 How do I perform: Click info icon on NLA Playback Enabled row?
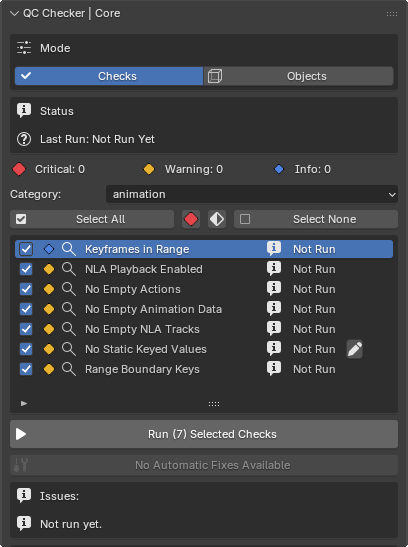(274, 268)
